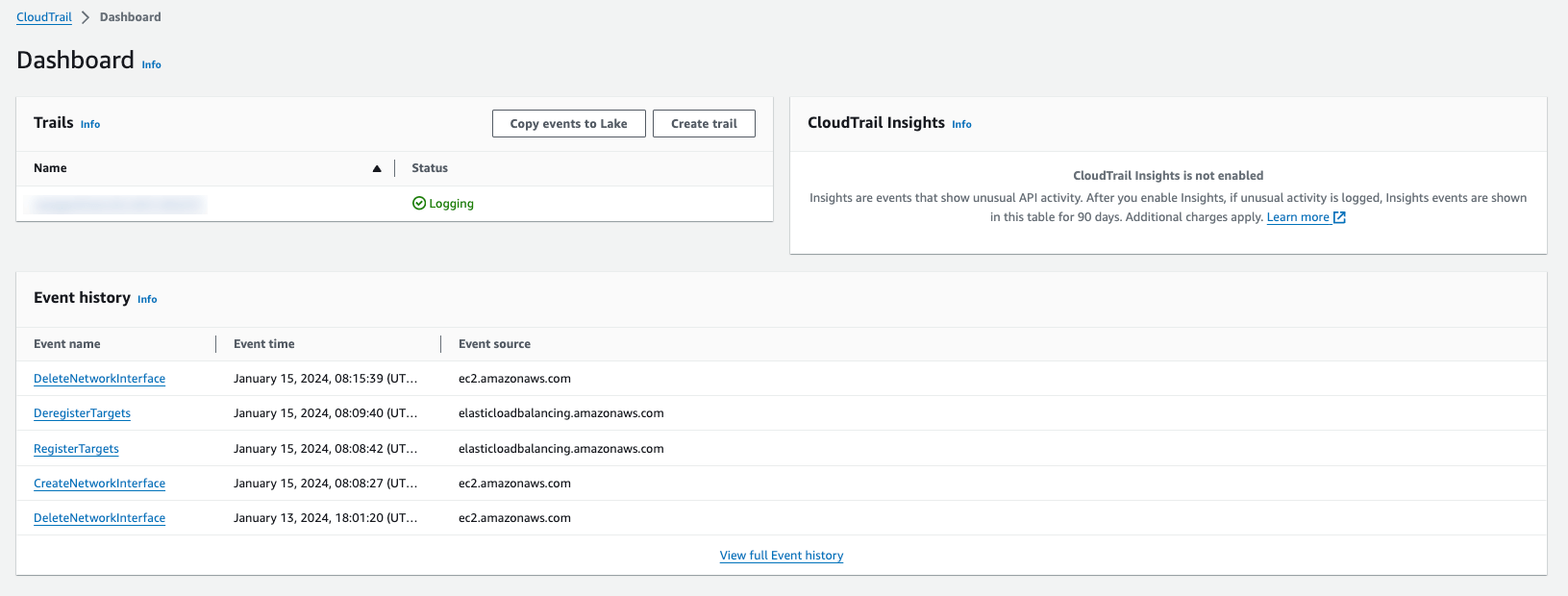1568x596 pixels.
Task: Open the Learn more link
Action: coord(1298,217)
